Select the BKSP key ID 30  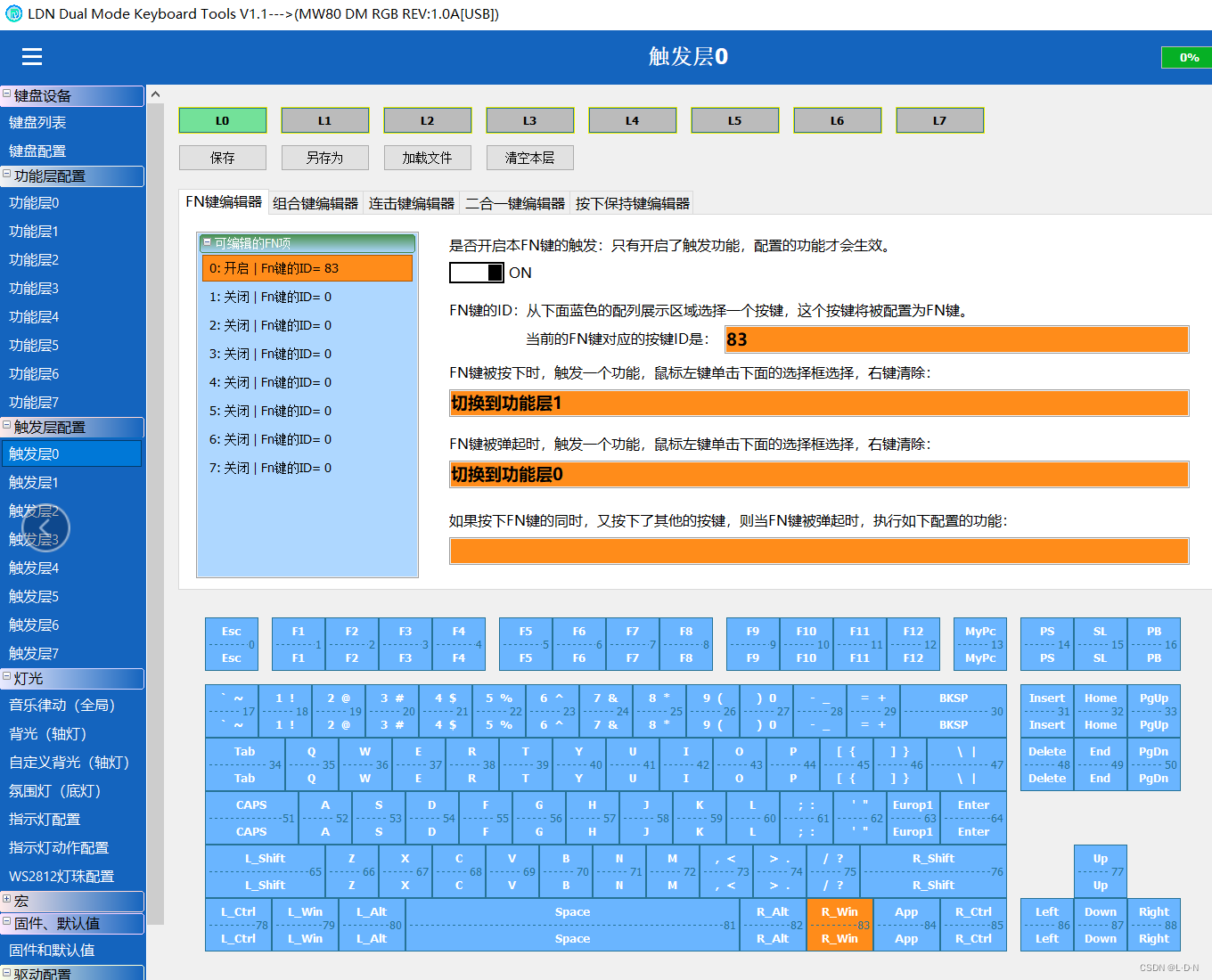point(954,711)
